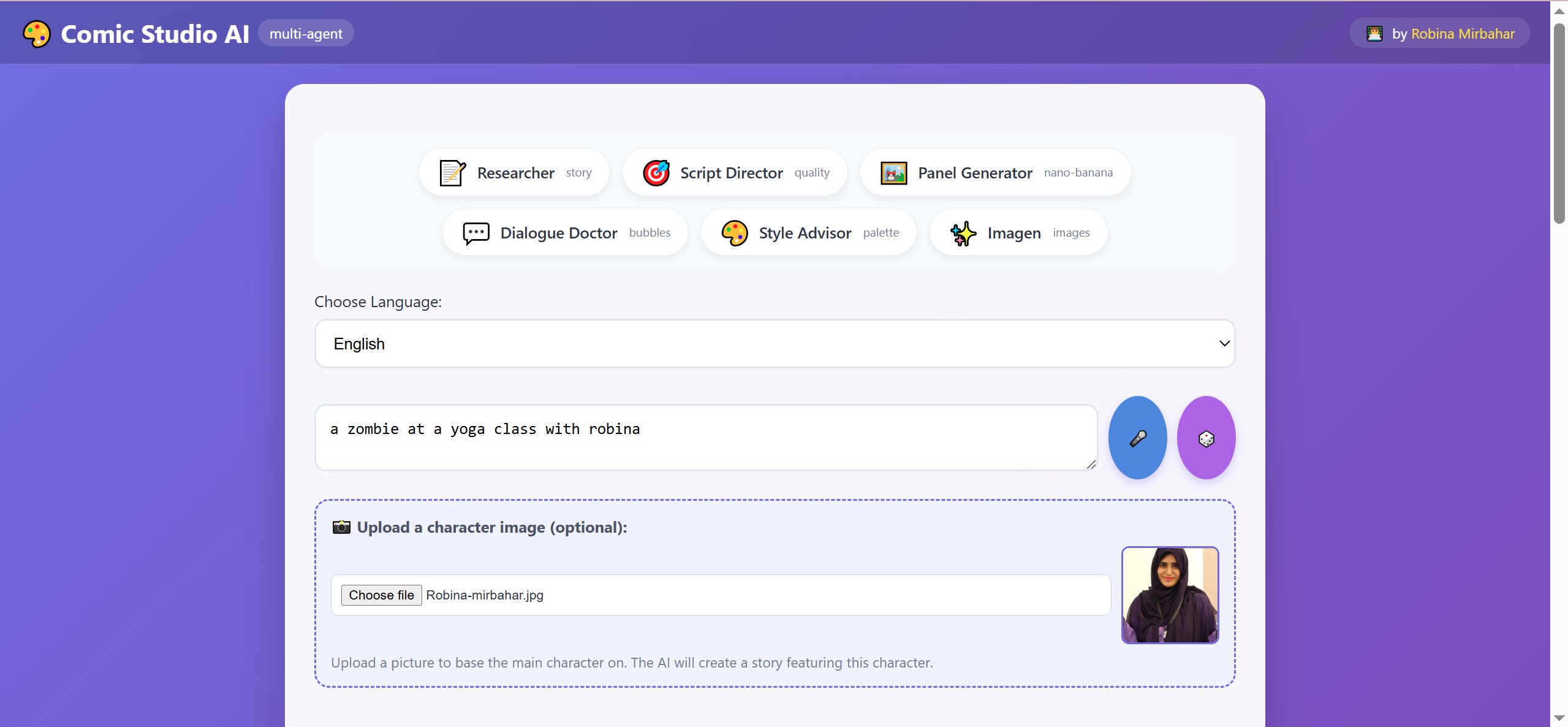Open the Choose Language dropdown
The image size is (1568, 727).
point(774,343)
